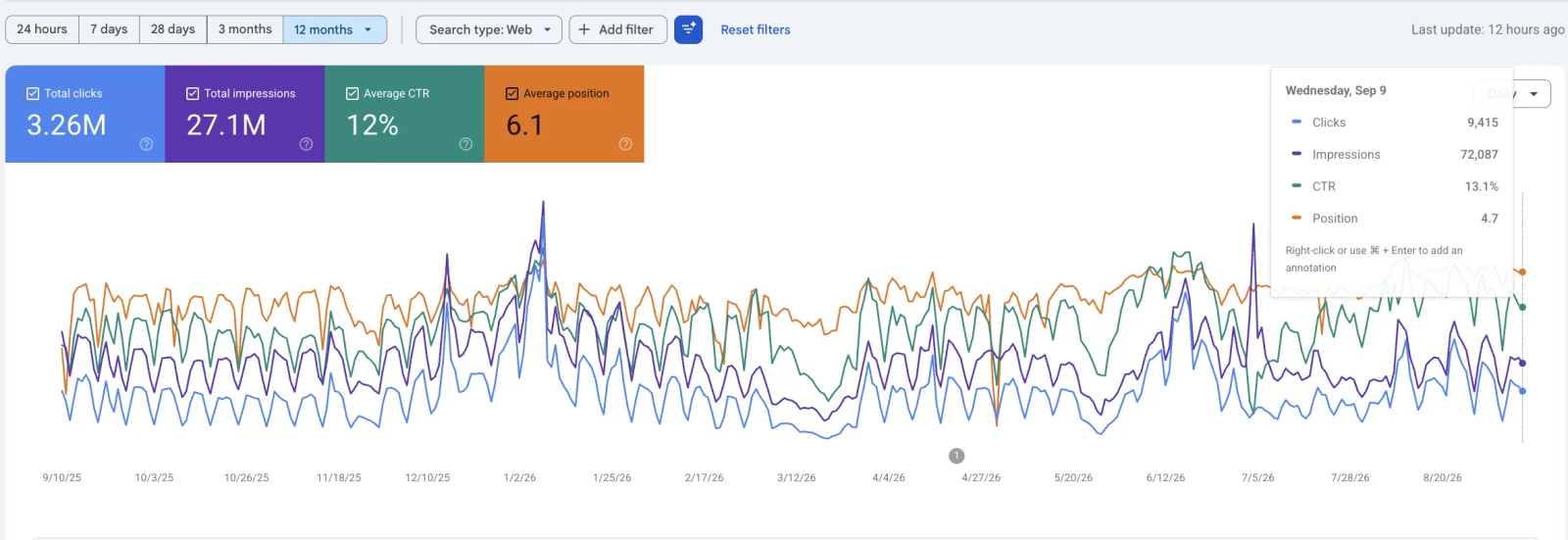Click the 9,415 clicks tooltip value
1568x540 pixels.
[x=1483, y=123]
